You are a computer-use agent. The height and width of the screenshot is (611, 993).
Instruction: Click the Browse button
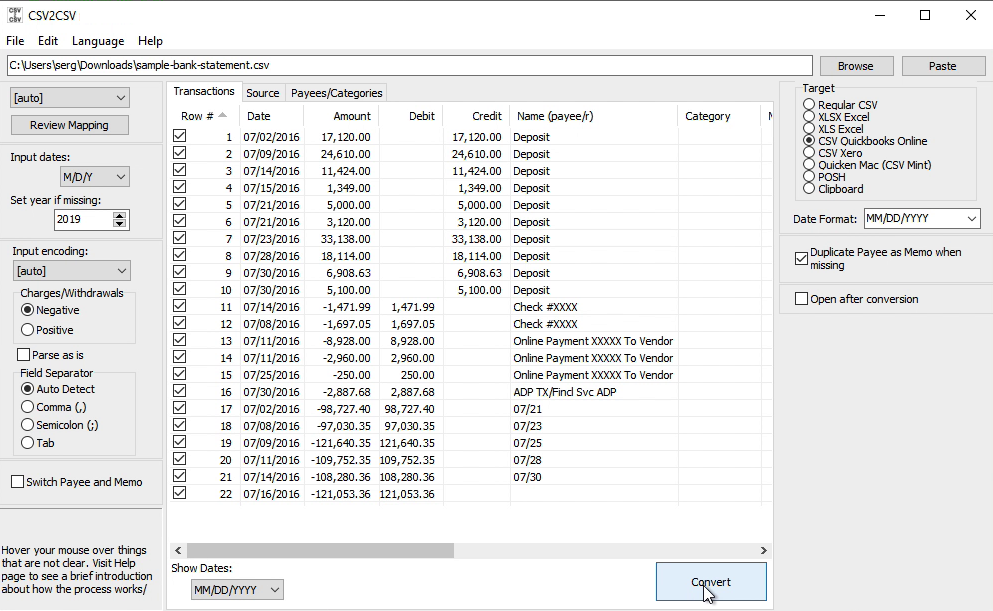(x=856, y=66)
